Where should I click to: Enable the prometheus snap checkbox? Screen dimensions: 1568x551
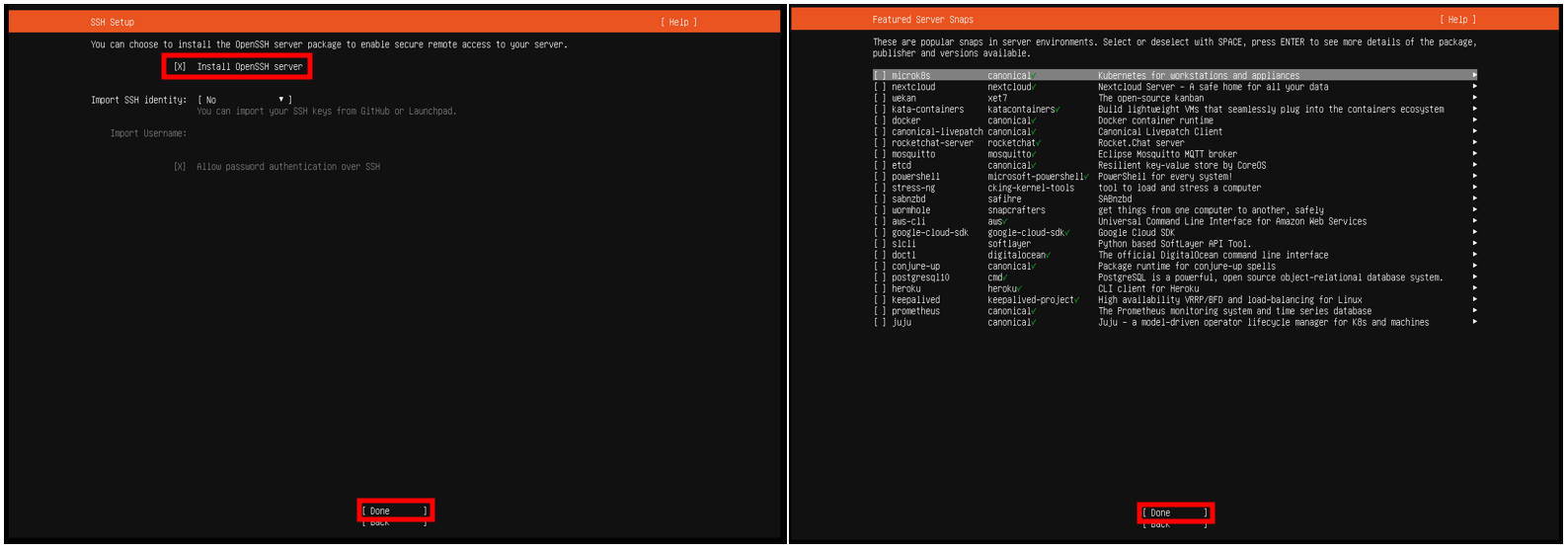(x=879, y=311)
